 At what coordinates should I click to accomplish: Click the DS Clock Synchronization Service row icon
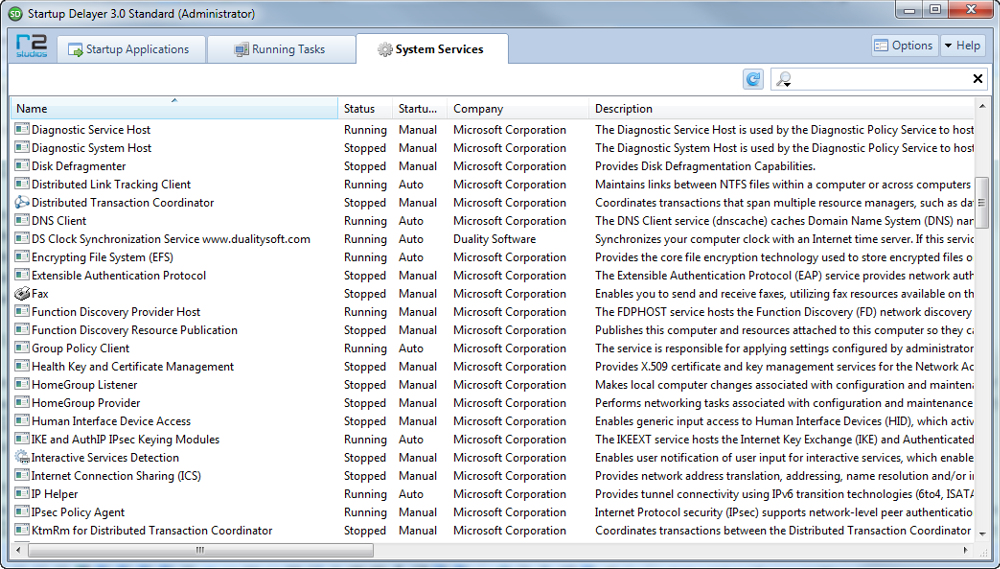point(22,239)
